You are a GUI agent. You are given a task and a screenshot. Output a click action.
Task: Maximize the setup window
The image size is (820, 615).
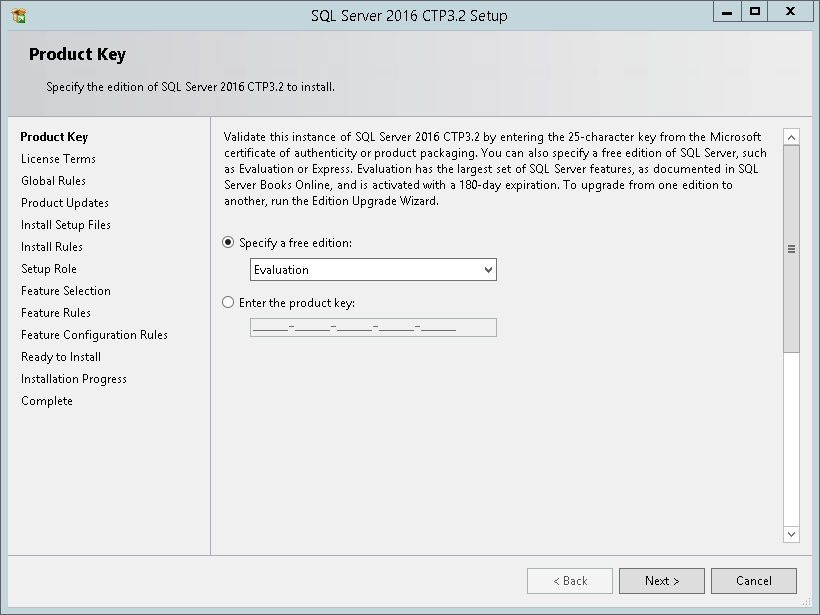(755, 12)
